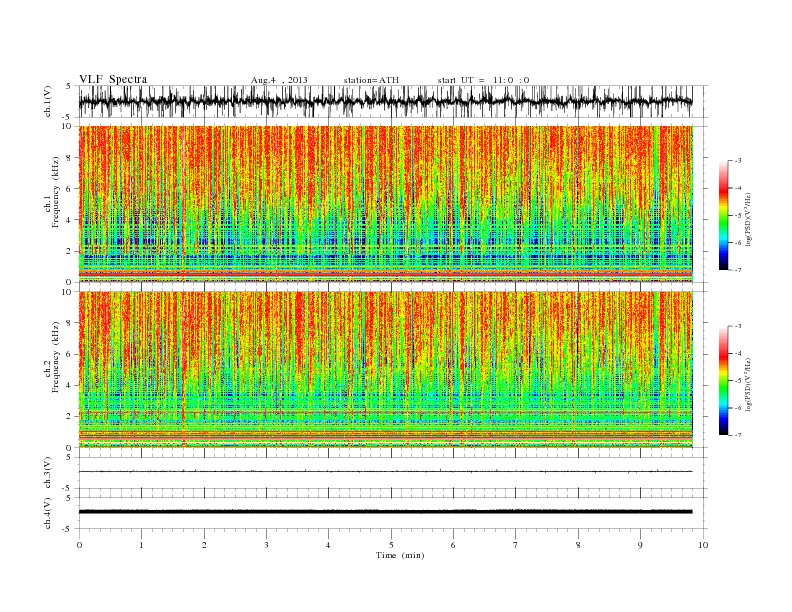Click the "-7" label on ch.2 color bar
The height and width of the screenshot is (612, 792).
pyautogui.click(x=738, y=435)
